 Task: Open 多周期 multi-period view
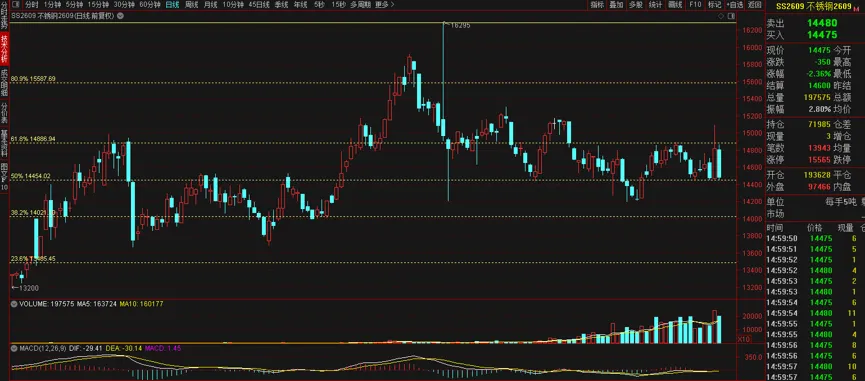pyautogui.click(x=360, y=4)
